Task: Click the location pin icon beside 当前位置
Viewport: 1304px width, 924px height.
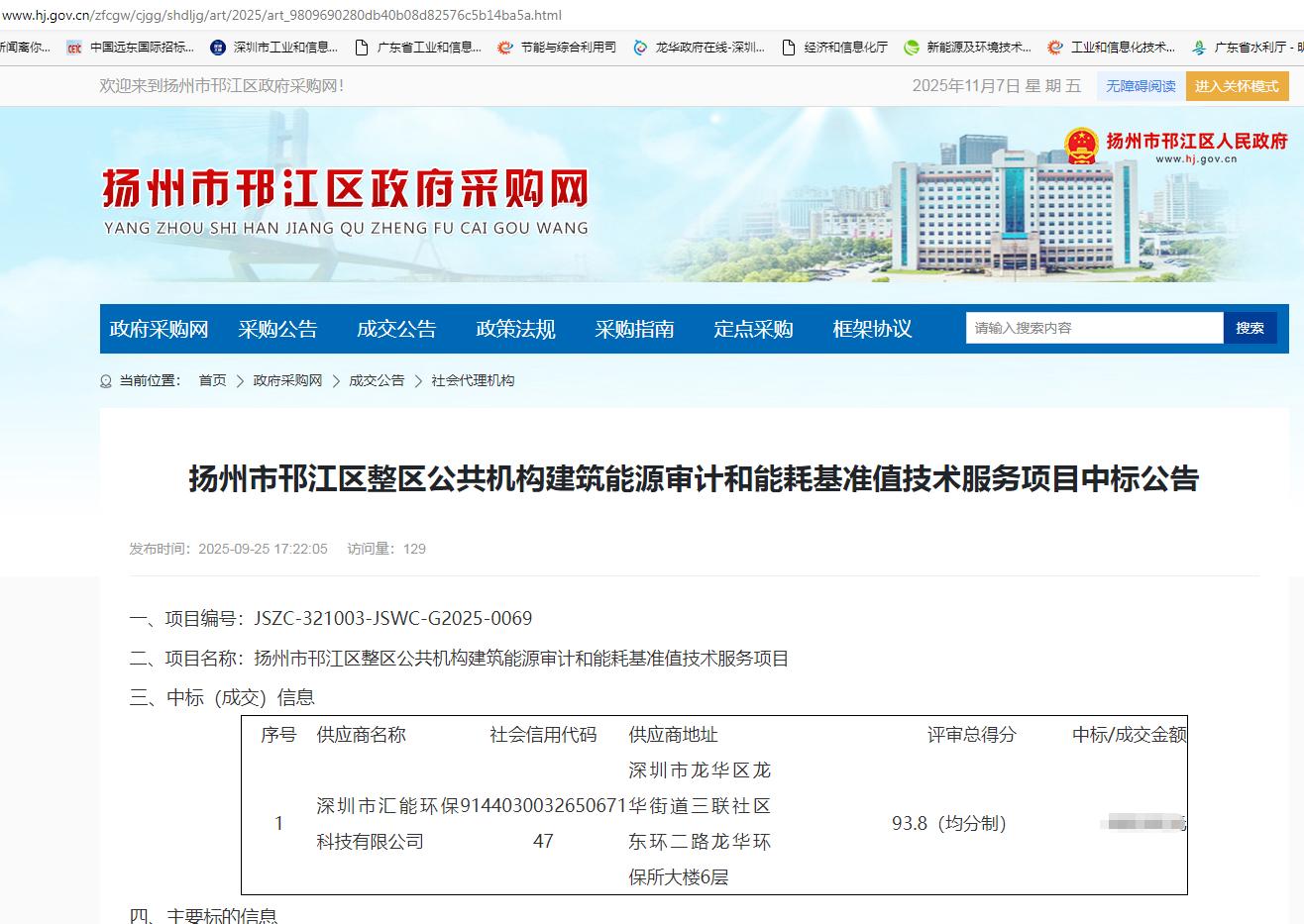Action: click(106, 381)
